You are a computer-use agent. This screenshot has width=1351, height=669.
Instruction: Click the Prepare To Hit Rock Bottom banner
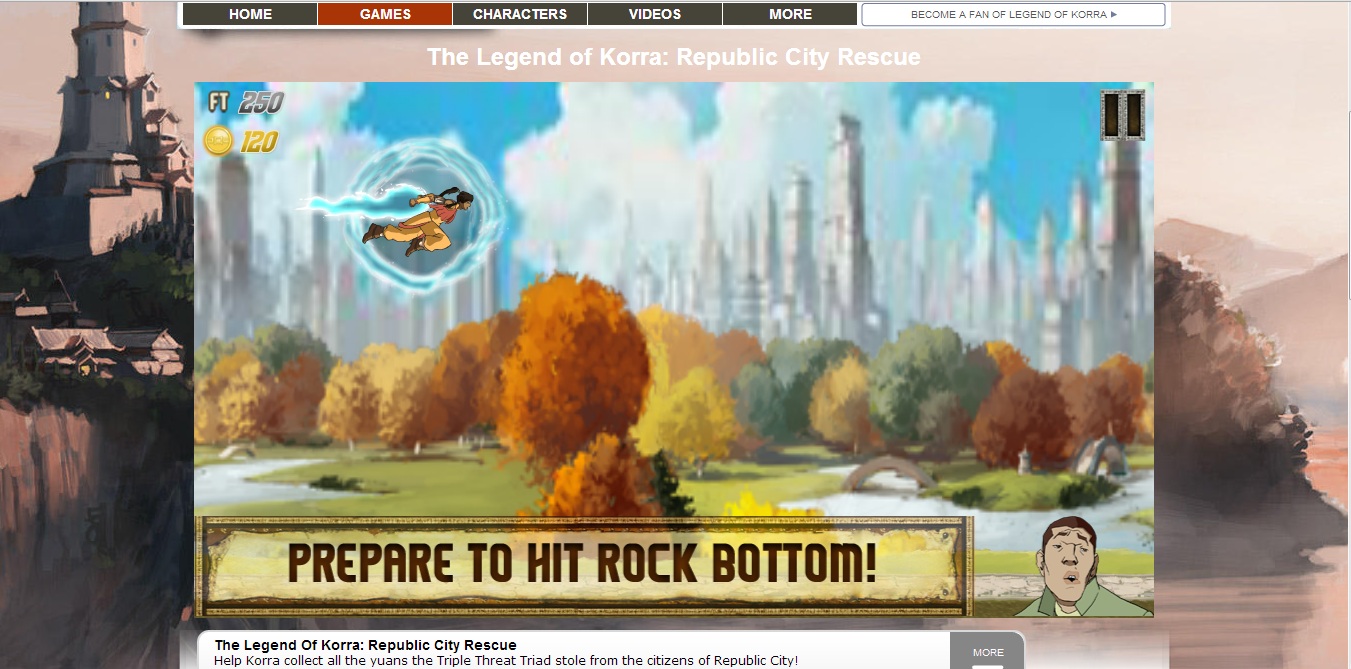(583, 566)
